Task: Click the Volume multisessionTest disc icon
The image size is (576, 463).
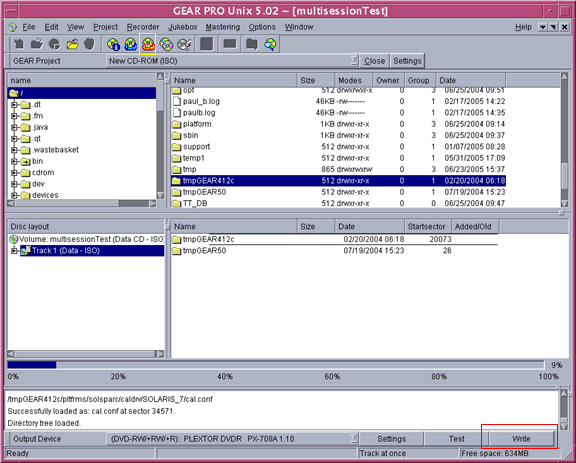Action: coord(14,239)
